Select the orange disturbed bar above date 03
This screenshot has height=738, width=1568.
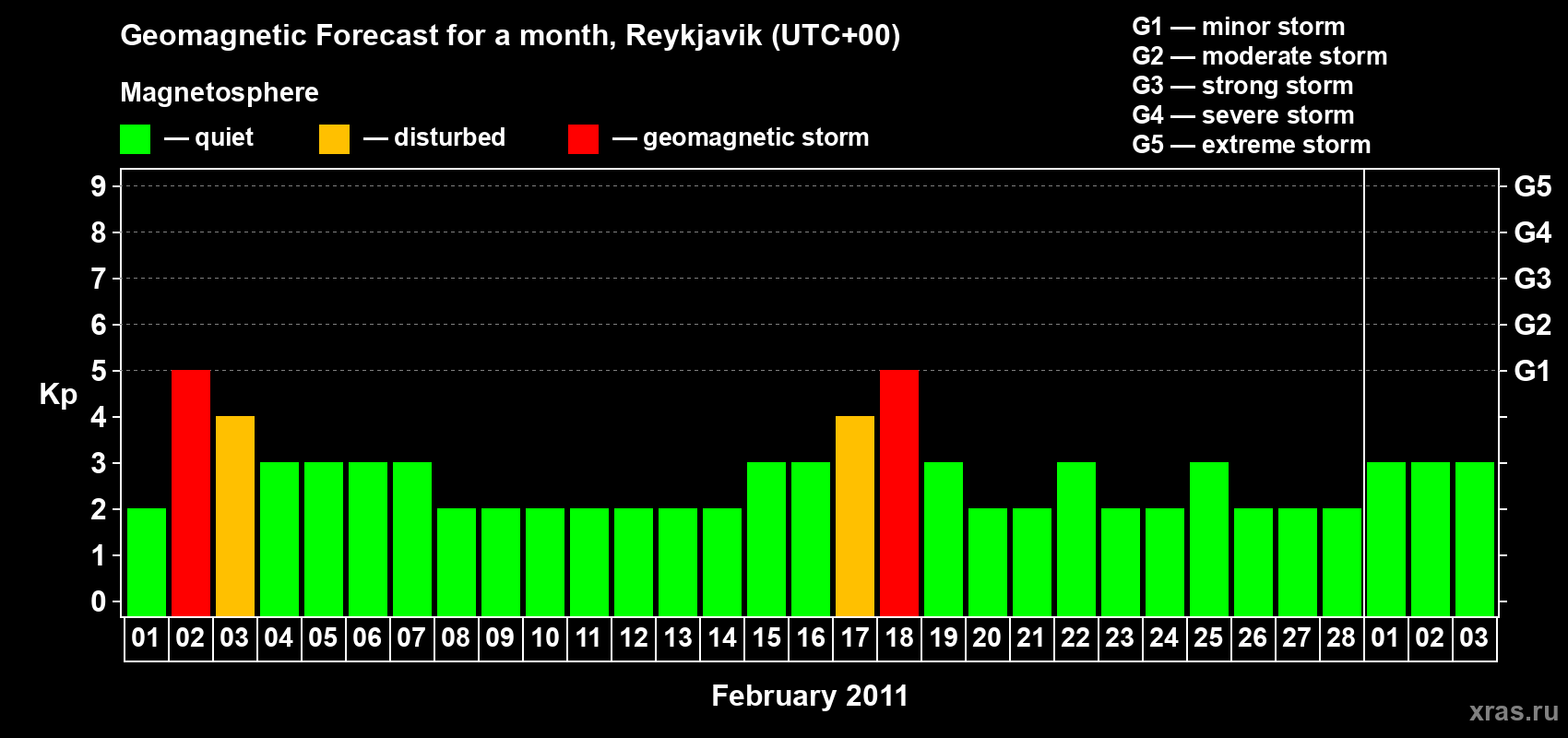pos(235,516)
